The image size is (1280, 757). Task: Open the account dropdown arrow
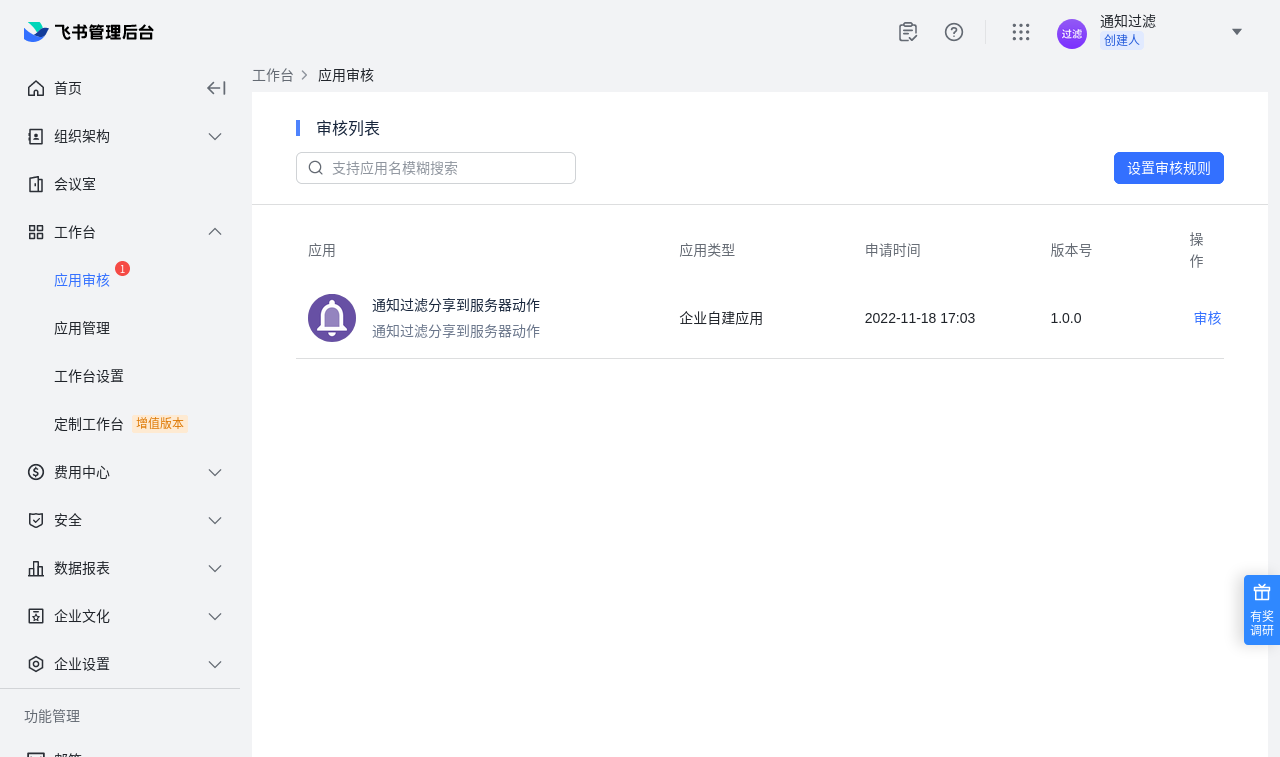click(1237, 32)
